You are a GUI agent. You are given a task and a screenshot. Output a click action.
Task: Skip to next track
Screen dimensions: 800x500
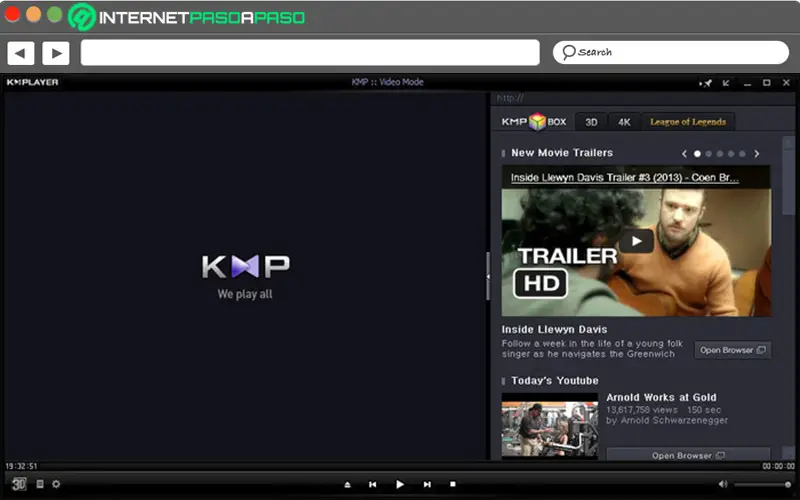tap(427, 484)
